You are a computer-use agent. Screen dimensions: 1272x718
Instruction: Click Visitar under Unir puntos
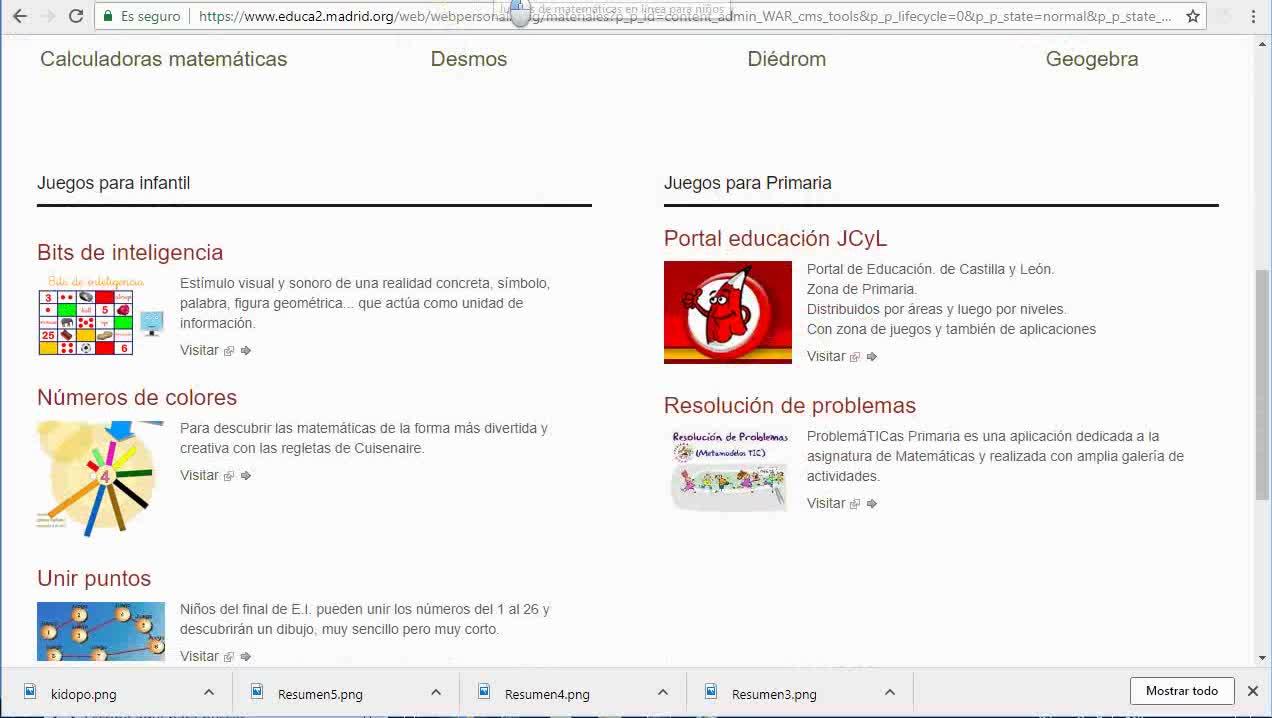(x=199, y=656)
